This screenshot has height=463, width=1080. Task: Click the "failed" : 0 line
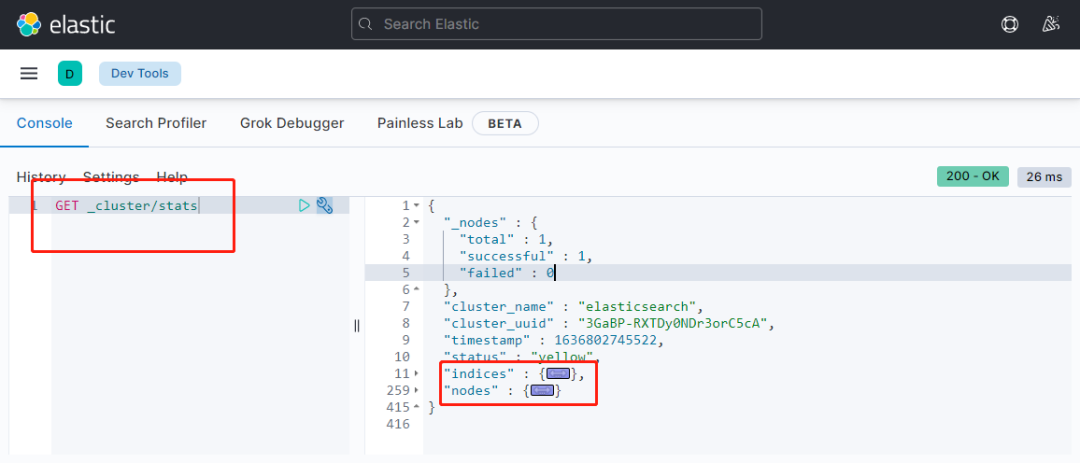(507, 273)
